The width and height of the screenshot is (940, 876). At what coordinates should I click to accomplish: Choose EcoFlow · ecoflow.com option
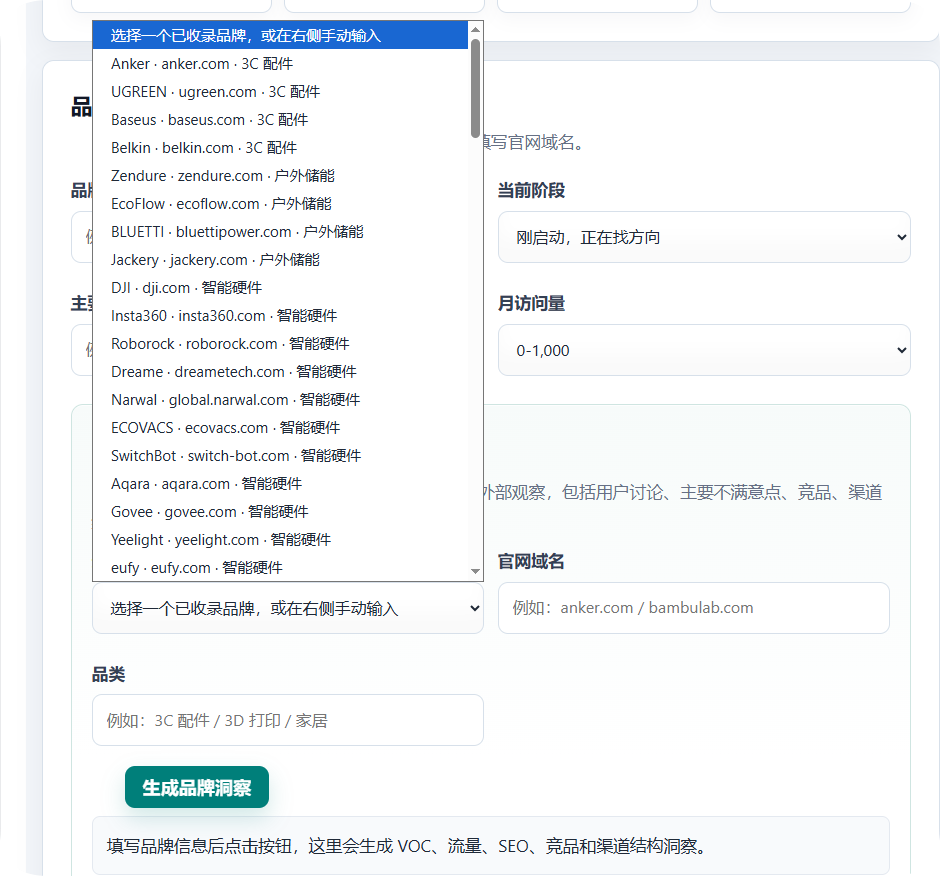pos(280,204)
